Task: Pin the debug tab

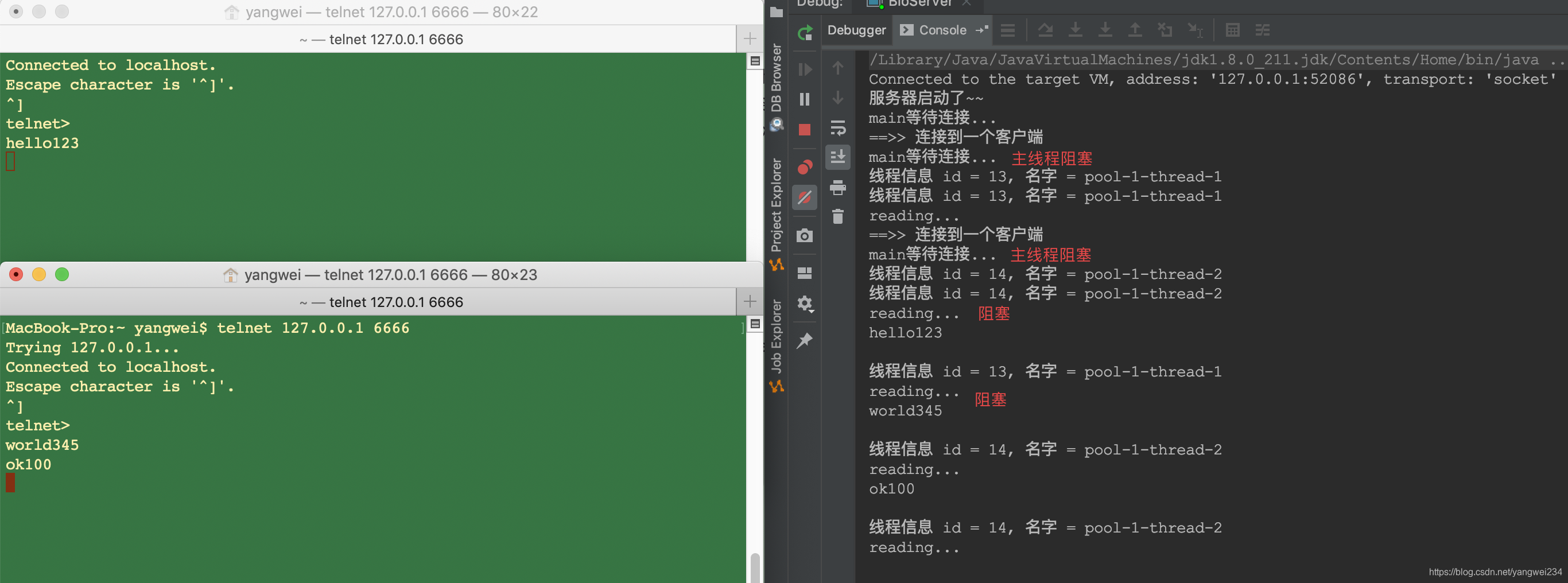Action: coord(805,340)
